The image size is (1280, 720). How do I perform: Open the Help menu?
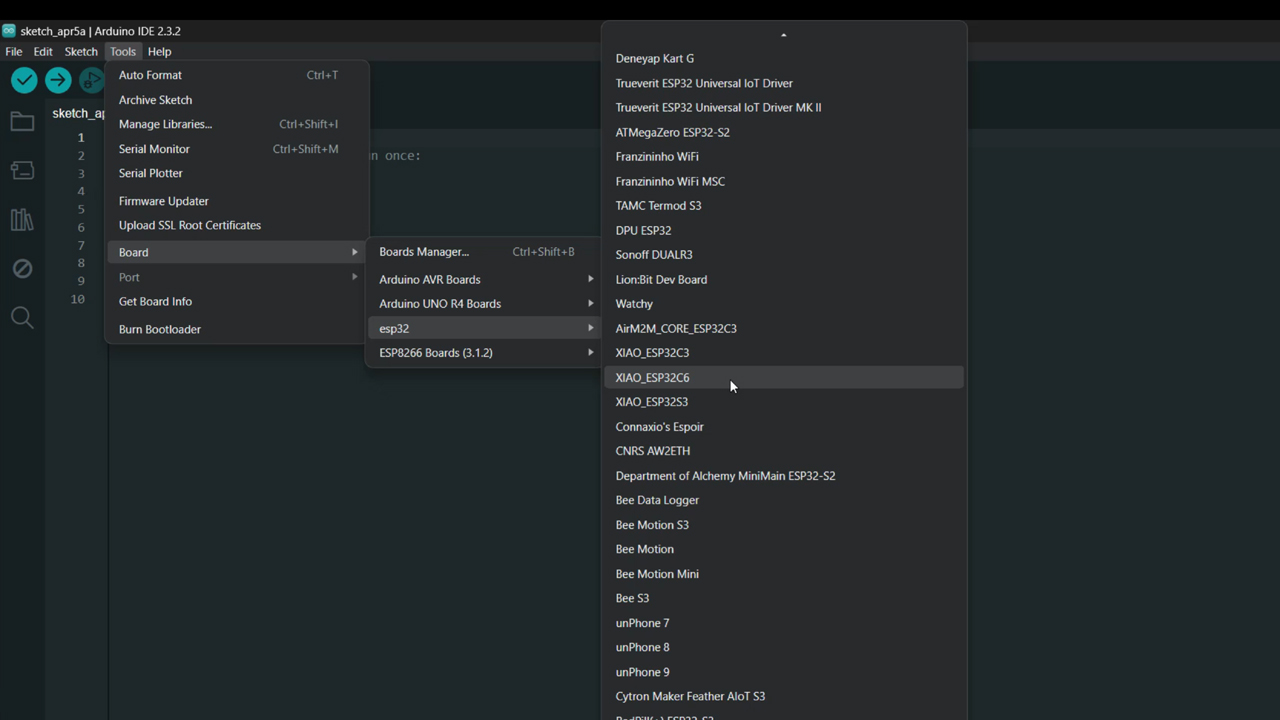click(160, 52)
